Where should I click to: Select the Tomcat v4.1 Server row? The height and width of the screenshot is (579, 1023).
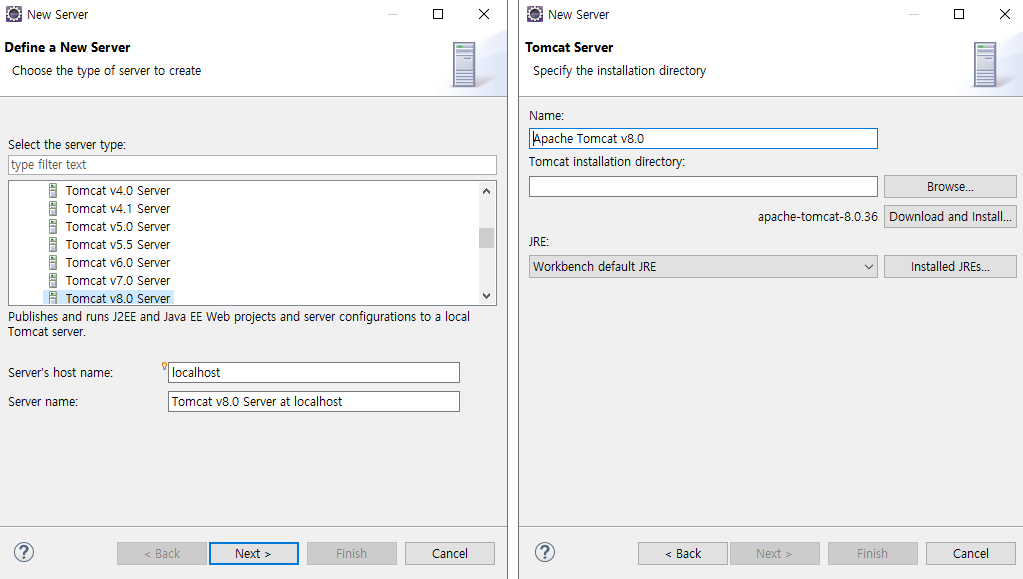[x=117, y=209]
